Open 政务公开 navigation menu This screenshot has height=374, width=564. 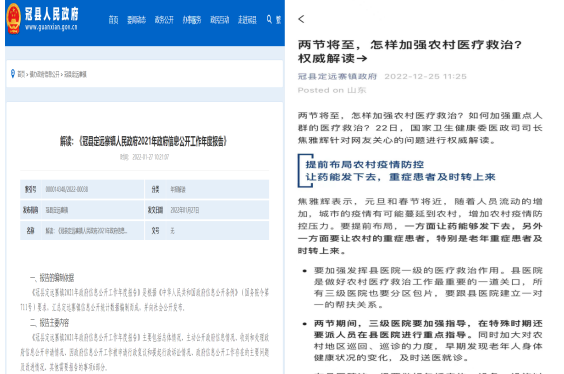pyautogui.click(x=164, y=20)
